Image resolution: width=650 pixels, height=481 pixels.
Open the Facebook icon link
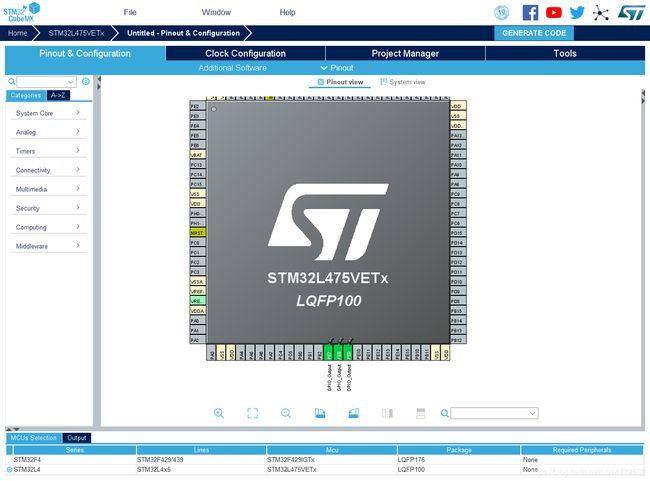pyautogui.click(x=530, y=12)
